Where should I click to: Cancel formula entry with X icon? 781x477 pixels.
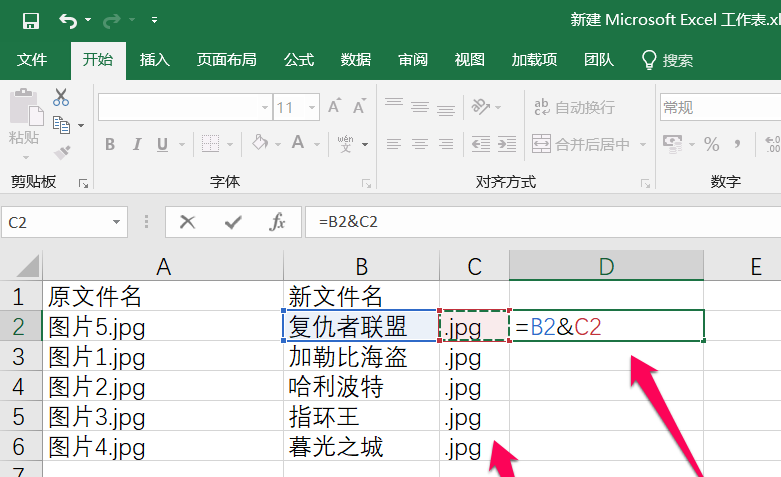pyautogui.click(x=187, y=222)
